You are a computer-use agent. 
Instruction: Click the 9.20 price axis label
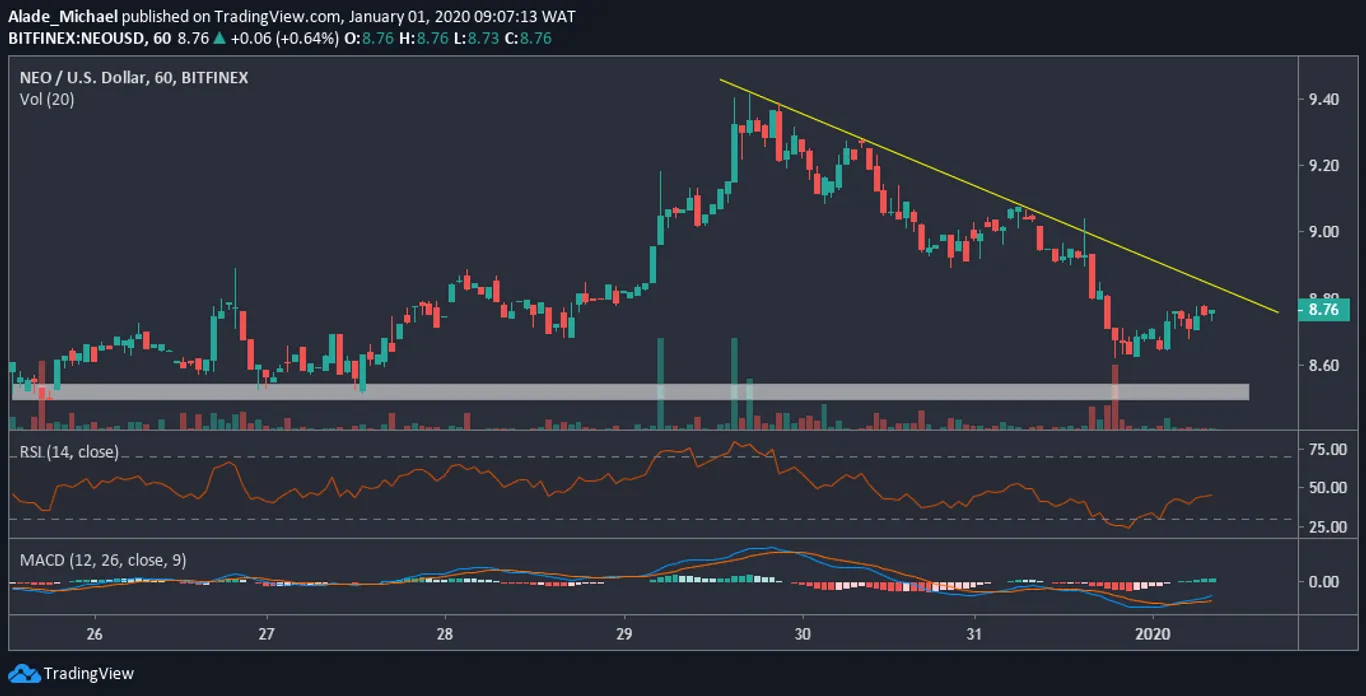pos(1324,165)
